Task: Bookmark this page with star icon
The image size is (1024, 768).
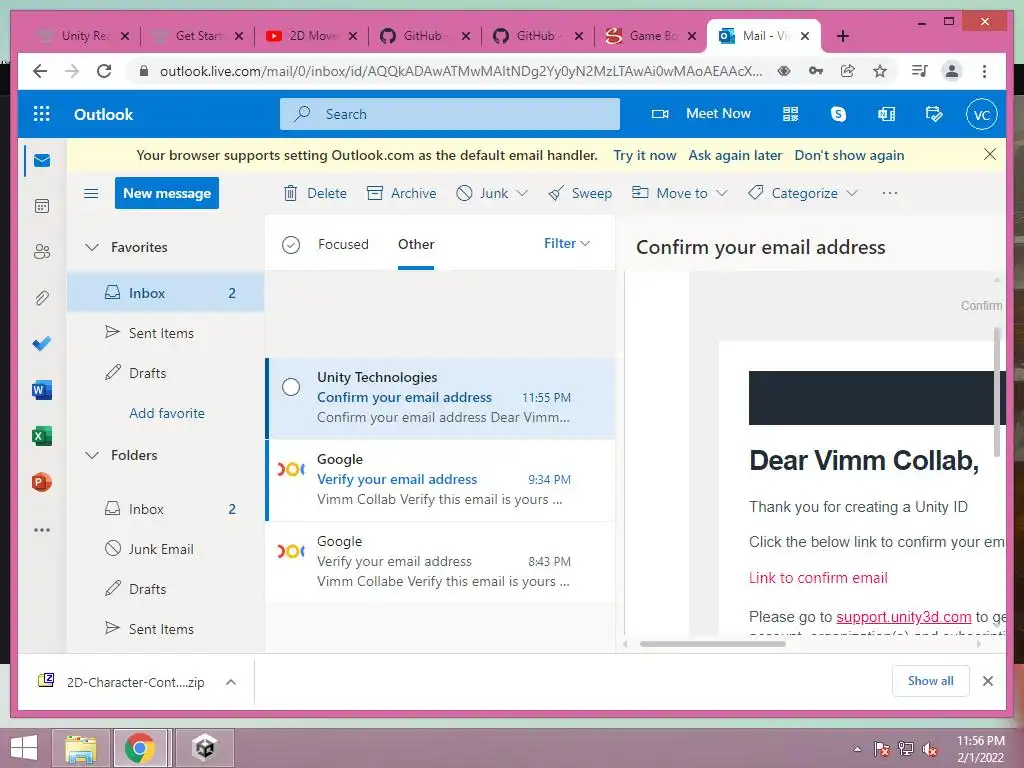Action: click(880, 71)
